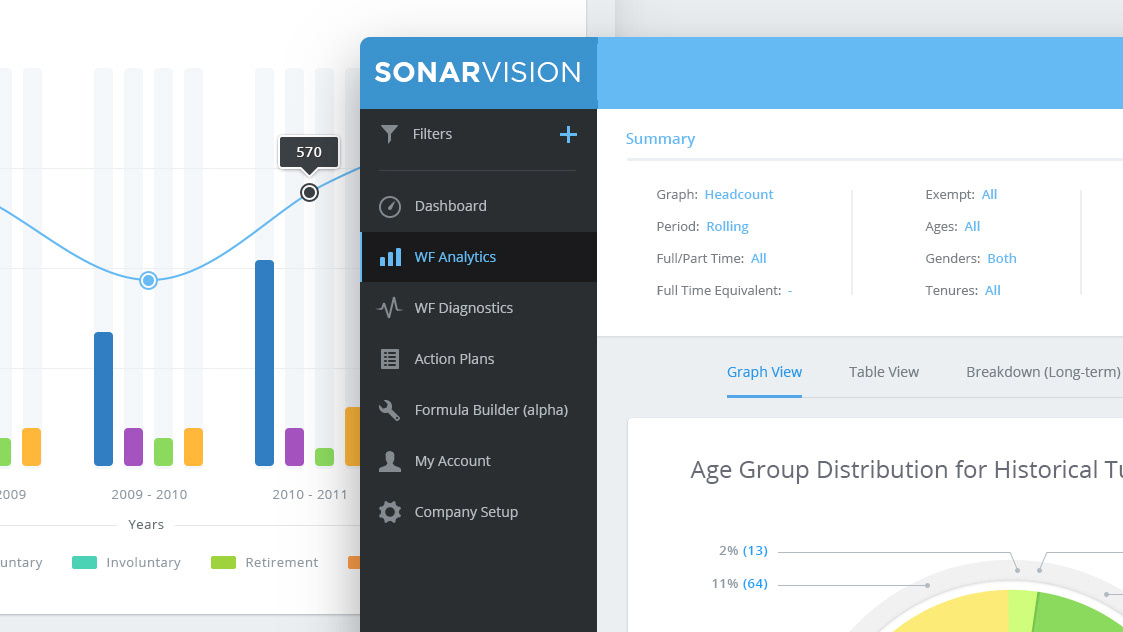Click the Involuntary legend label
Screen dimensions: 1123x632
tap(143, 562)
